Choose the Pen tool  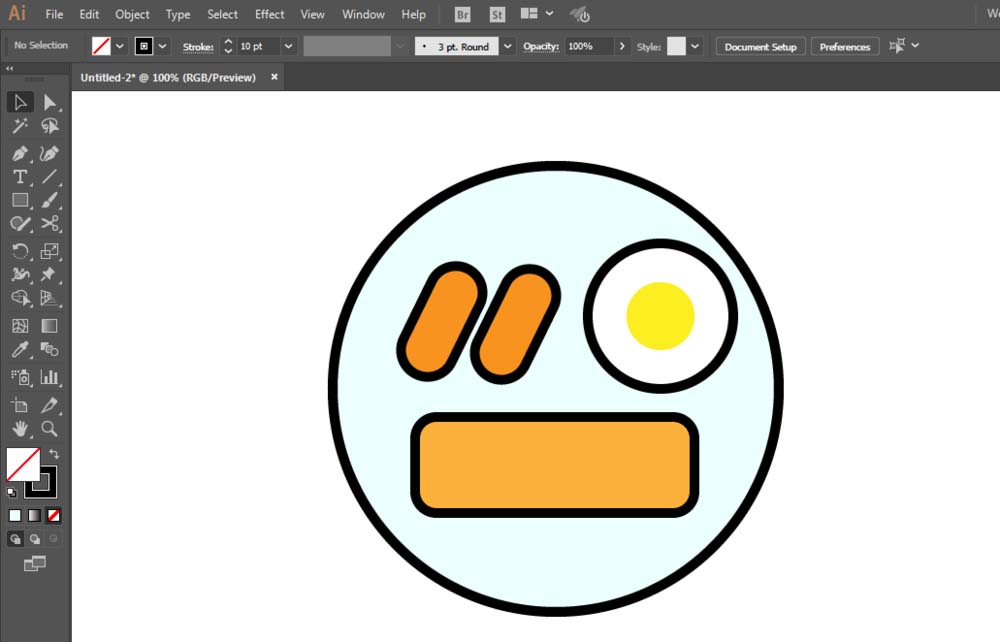coord(20,153)
